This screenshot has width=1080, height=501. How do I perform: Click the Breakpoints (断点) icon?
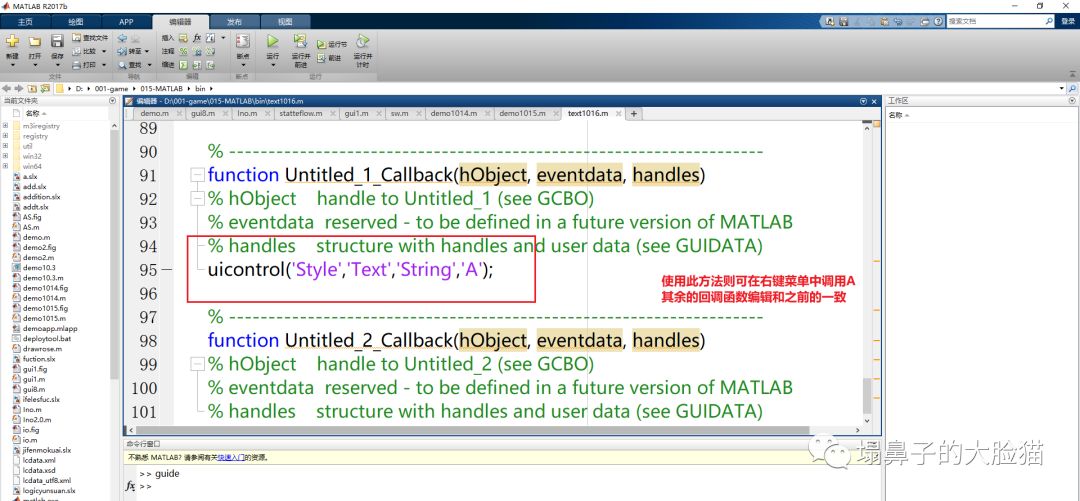(242, 41)
